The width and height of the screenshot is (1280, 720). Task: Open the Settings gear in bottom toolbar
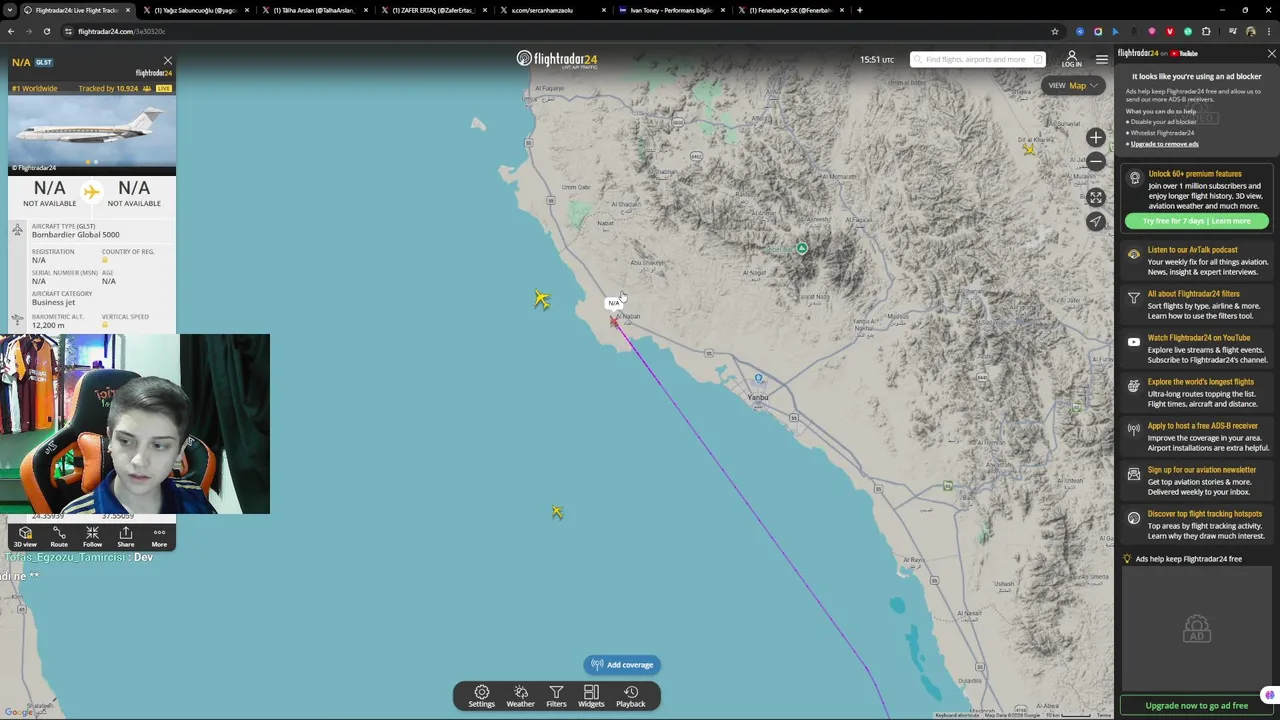pyautogui.click(x=481, y=696)
